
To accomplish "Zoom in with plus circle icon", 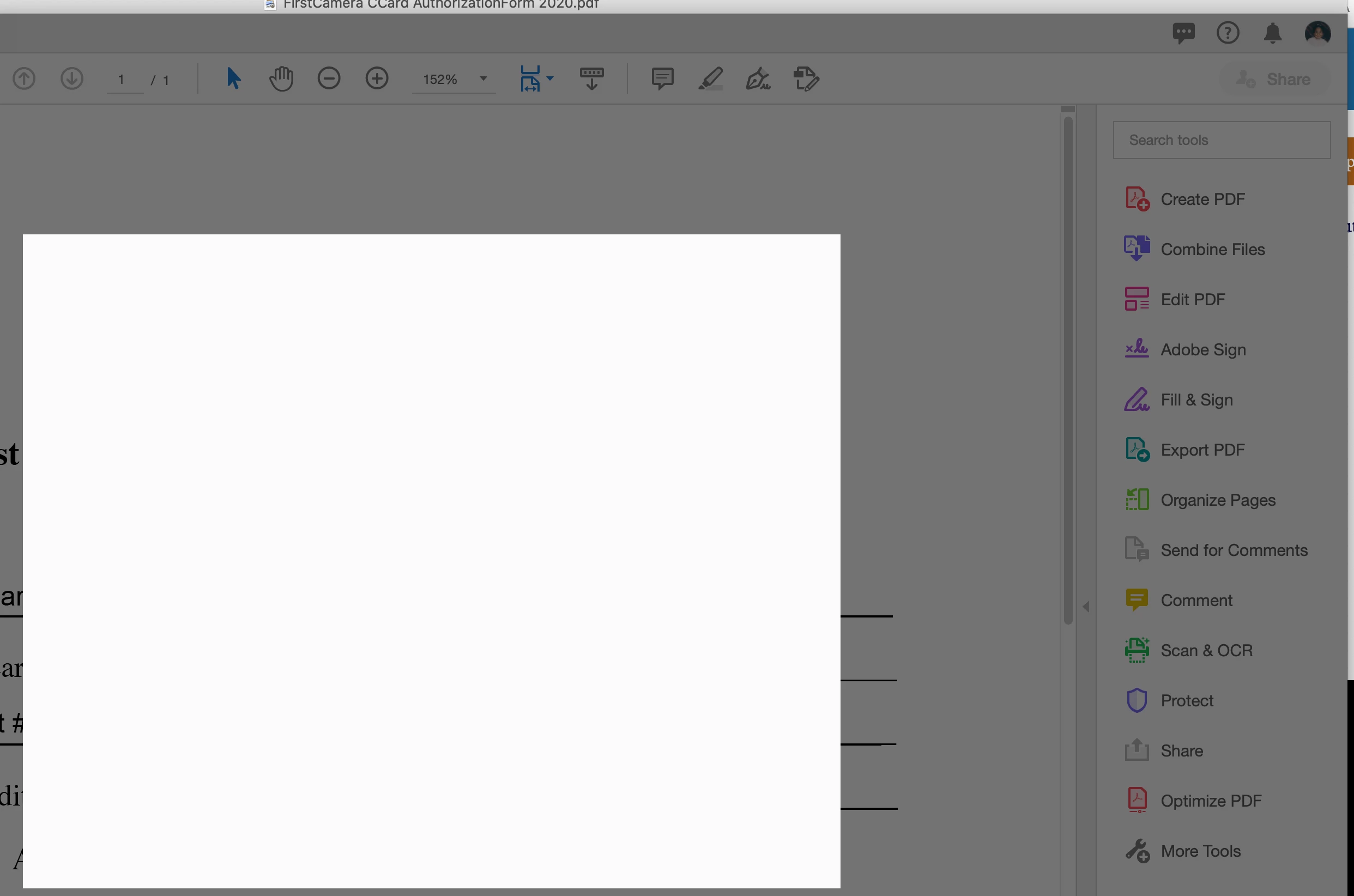I will [x=377, y=78].
